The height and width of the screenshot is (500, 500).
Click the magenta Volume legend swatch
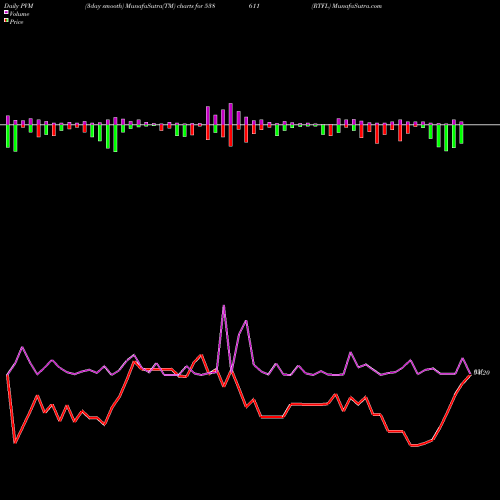click(6, 13)
